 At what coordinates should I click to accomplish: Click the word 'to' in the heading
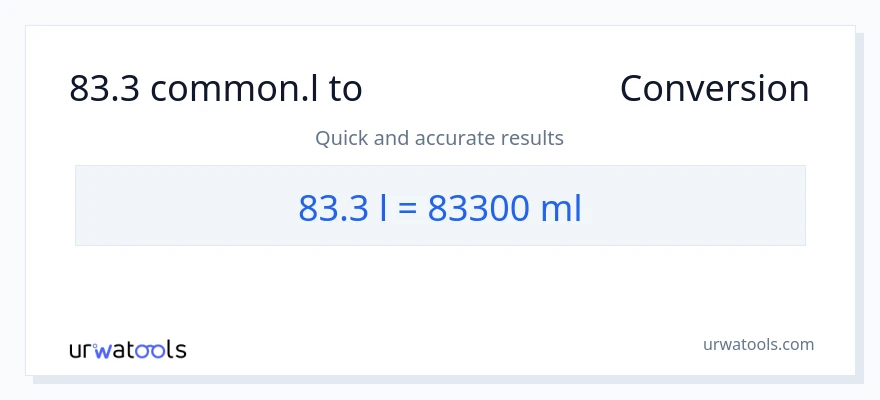coord(346,89)
